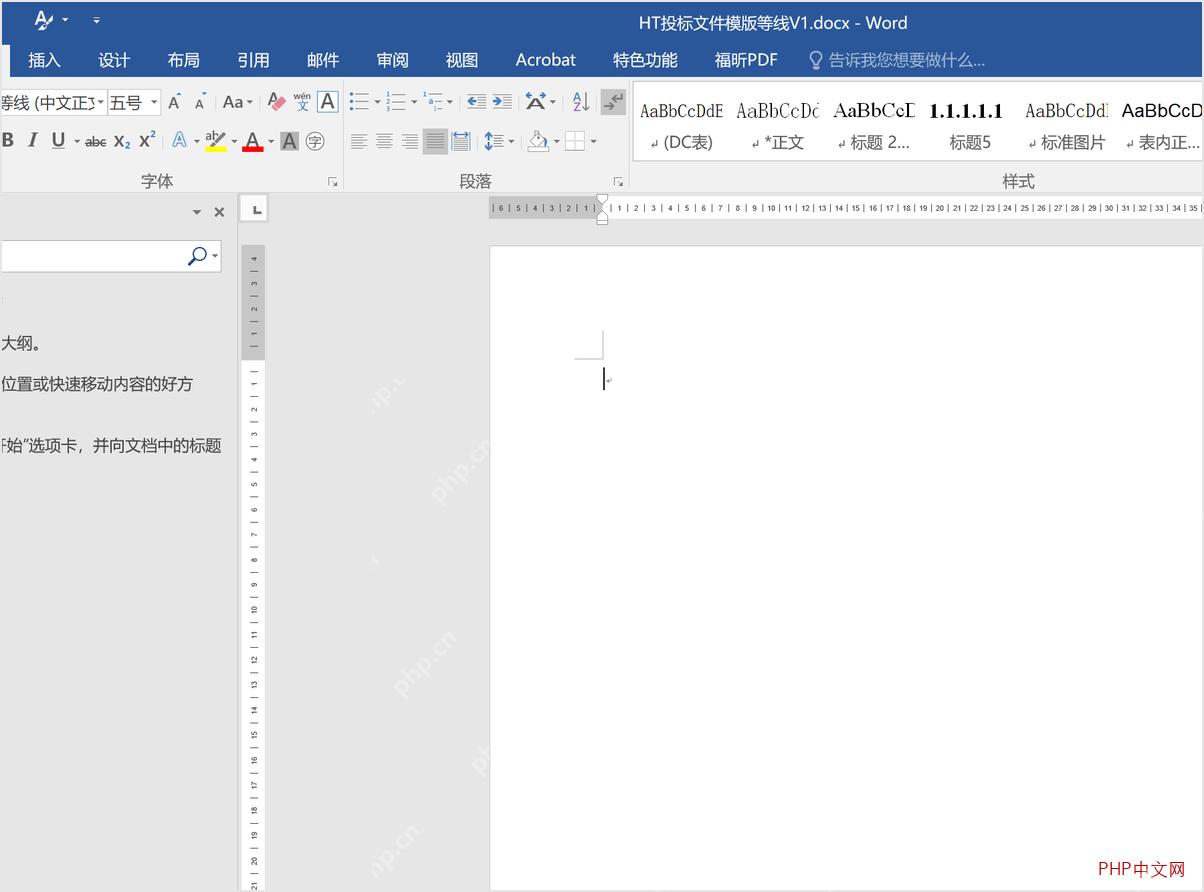Expand borders dropdown arrow
Screen dimensions: 1204x892
point(593,142)
